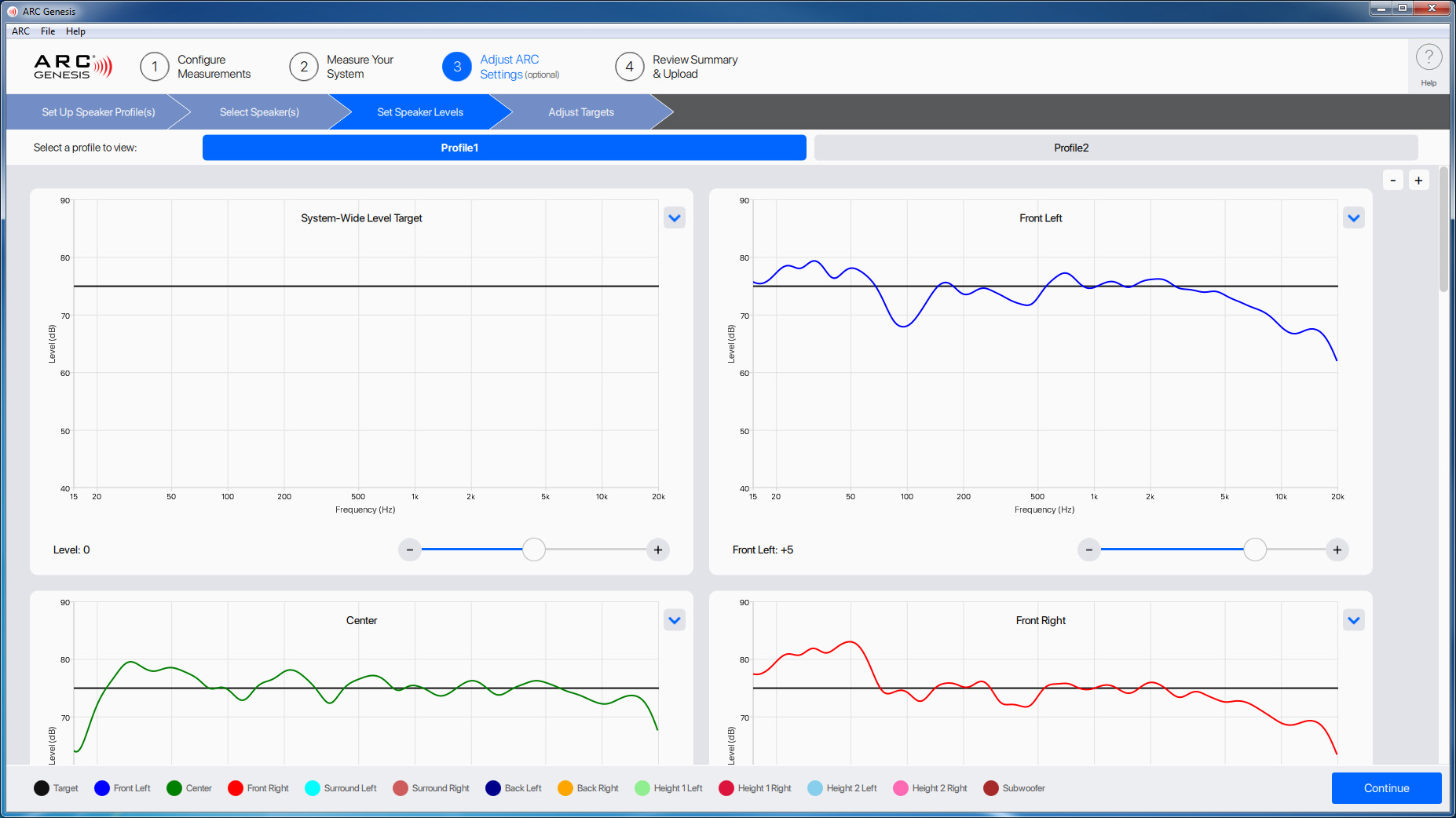Image resolution: width=1456 pixels, height=818 pixels.
Task: Go to Set Up Speaker Profile(s) step
Action: (98, 112)
